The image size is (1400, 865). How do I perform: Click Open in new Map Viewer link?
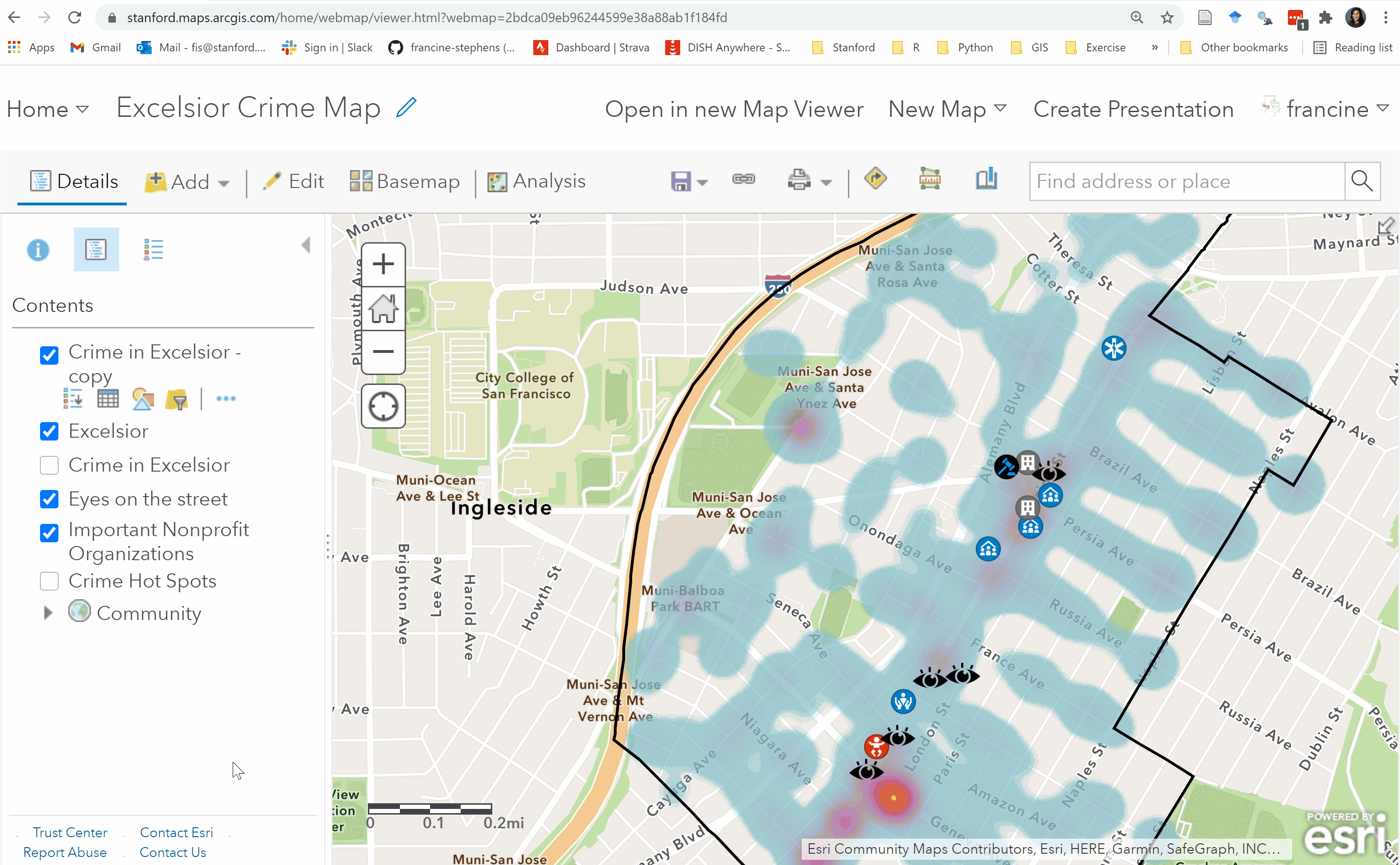click(x=734, y=109)
